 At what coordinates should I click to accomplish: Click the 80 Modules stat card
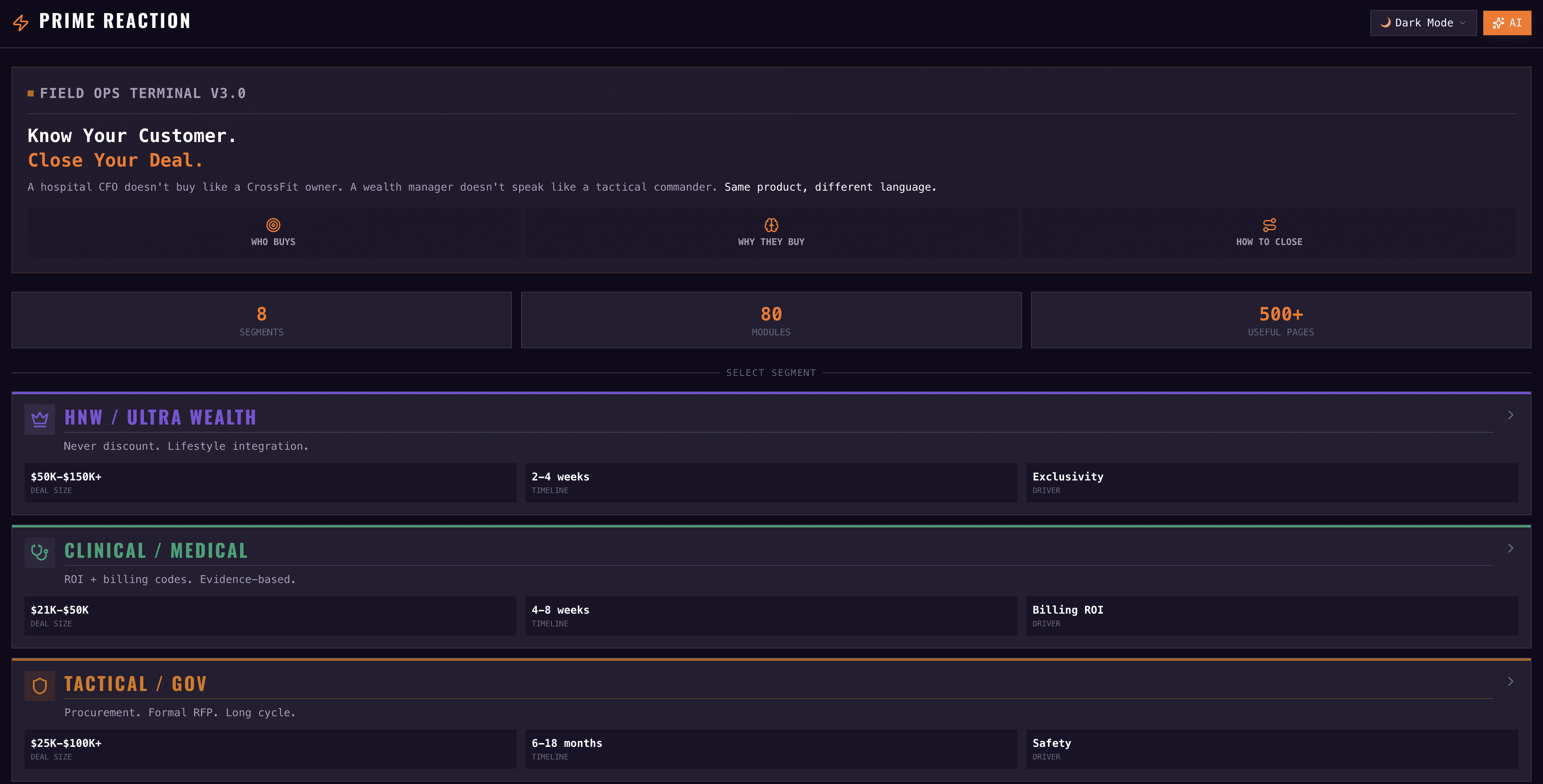(x=771, y=320)
